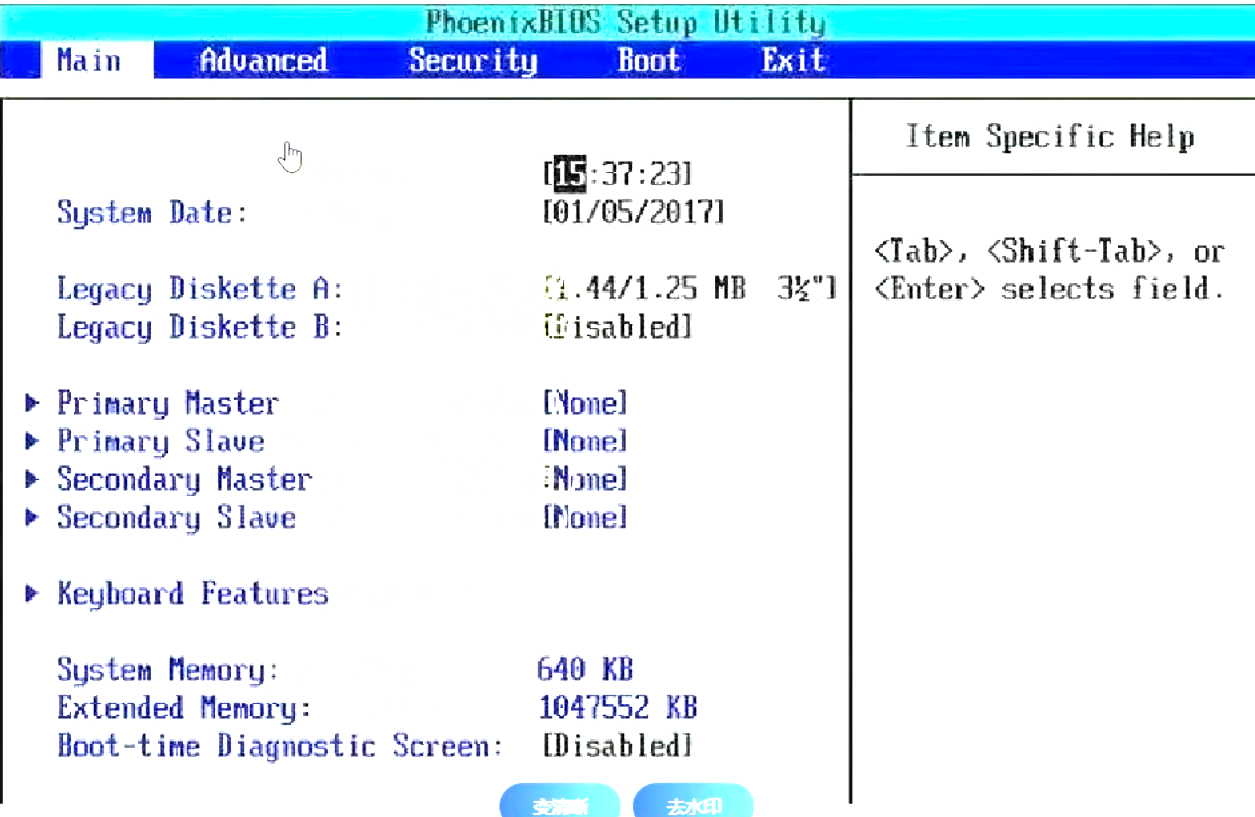This screenshot has height=817, width=1255.
Task: Click the Item Specific Help heading
Action: coord(1049,137)
